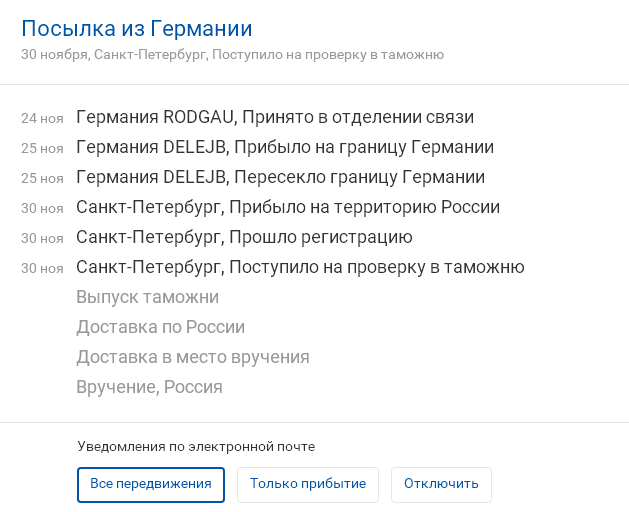Click the status summary line under the title

tap(232, 54)
